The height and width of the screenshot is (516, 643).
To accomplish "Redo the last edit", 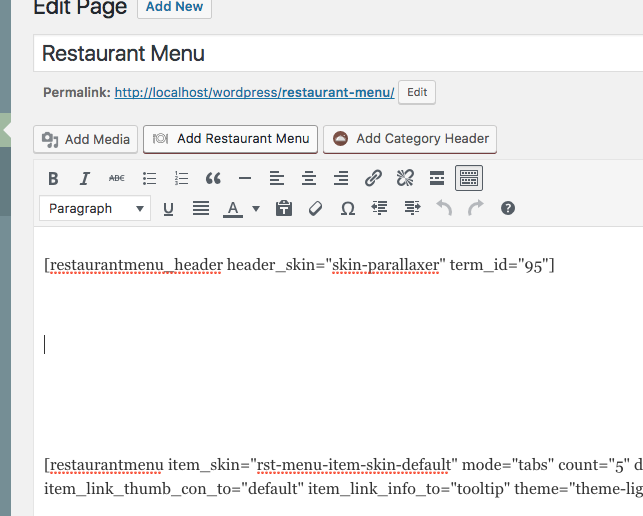I will pos(476,209).
